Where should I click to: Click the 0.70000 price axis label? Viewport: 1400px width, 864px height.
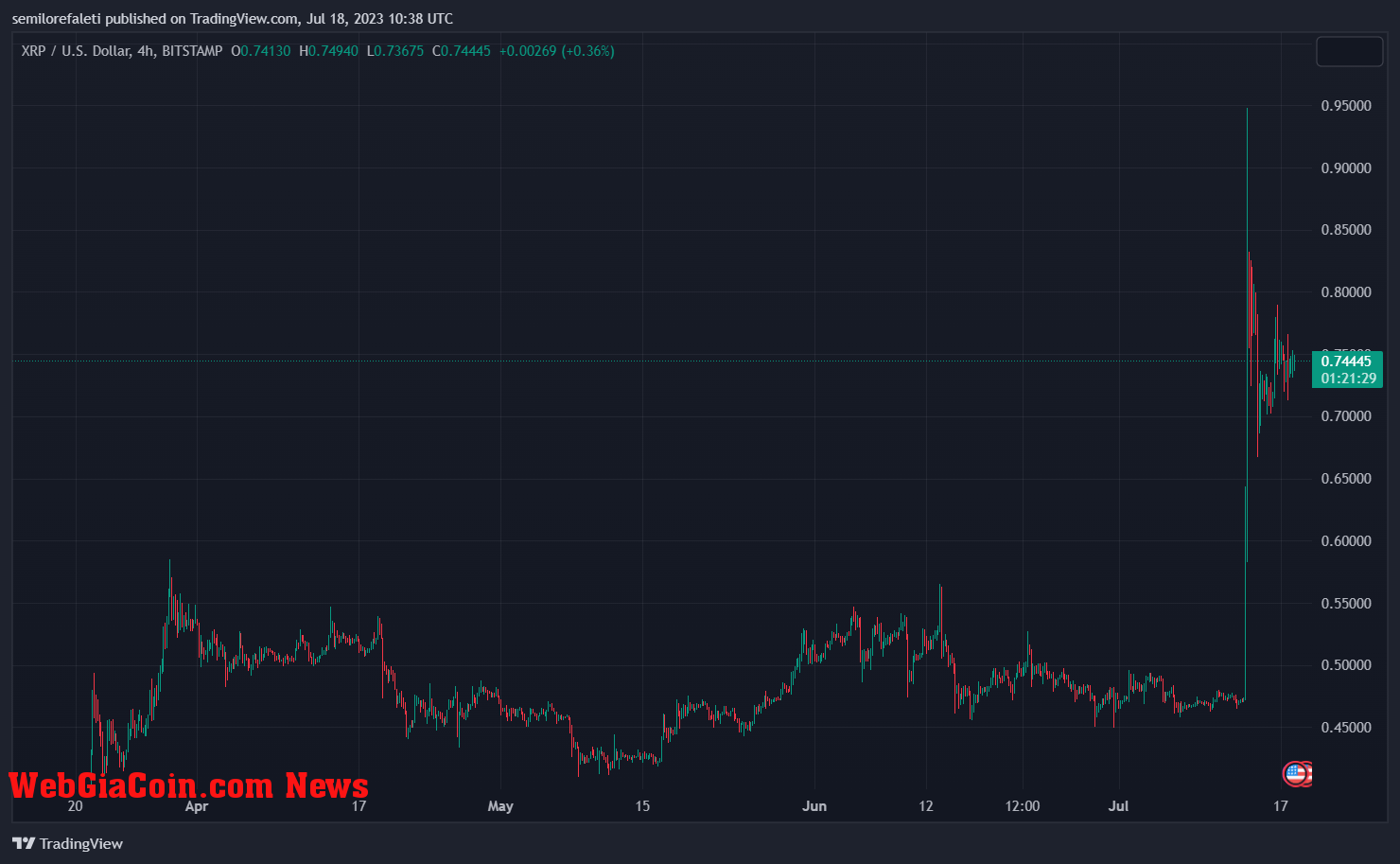[x=1346, y=416]
